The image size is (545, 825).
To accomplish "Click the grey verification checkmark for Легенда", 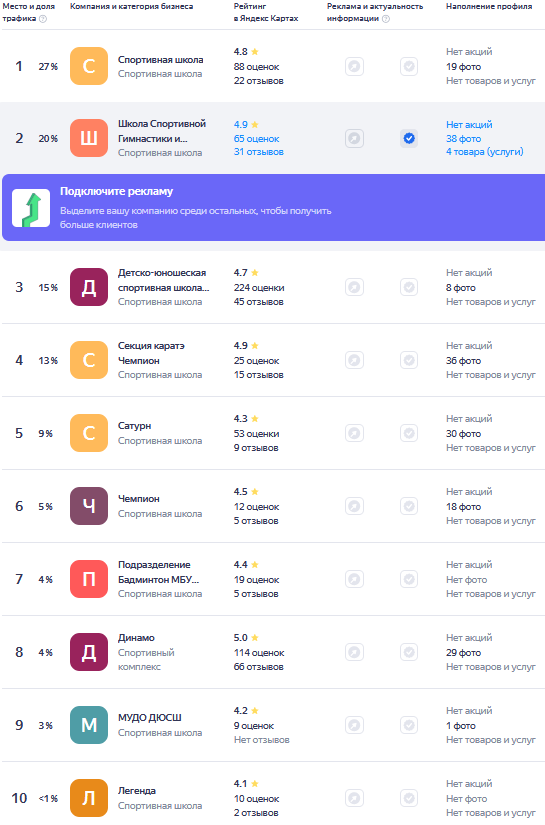I will coord(409,798).
